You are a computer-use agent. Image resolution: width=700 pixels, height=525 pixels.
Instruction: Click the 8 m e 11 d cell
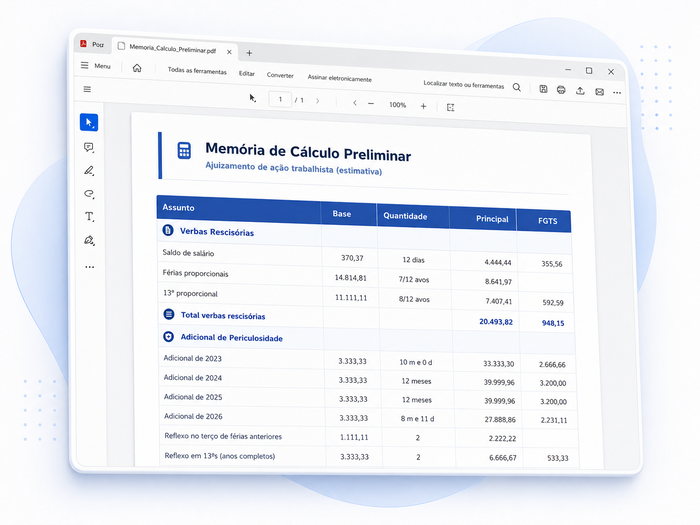point(417,419)
